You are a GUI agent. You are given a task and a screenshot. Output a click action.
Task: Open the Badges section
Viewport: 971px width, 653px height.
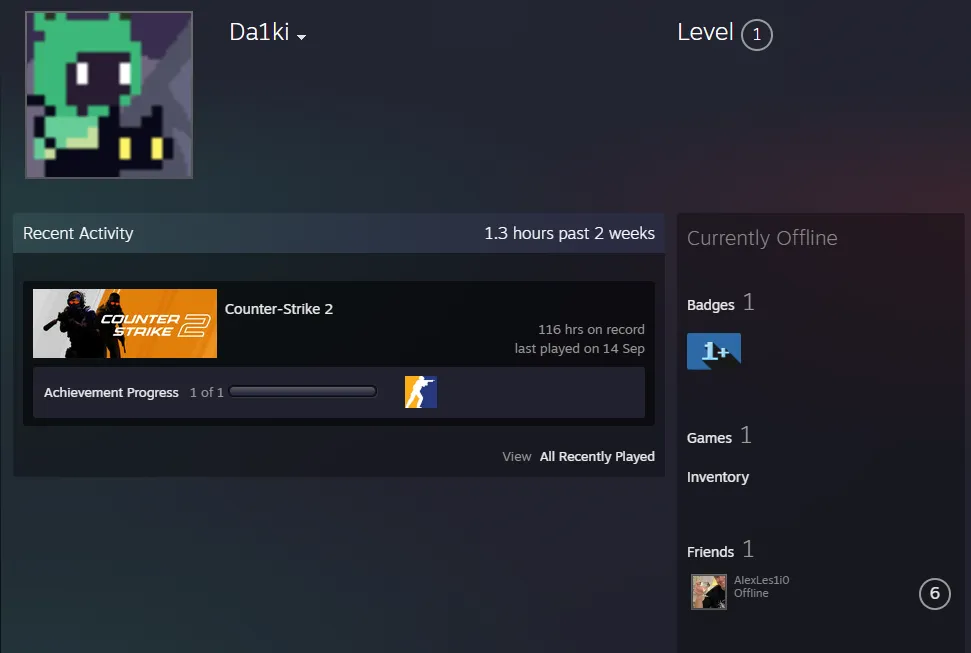point(710,305)
